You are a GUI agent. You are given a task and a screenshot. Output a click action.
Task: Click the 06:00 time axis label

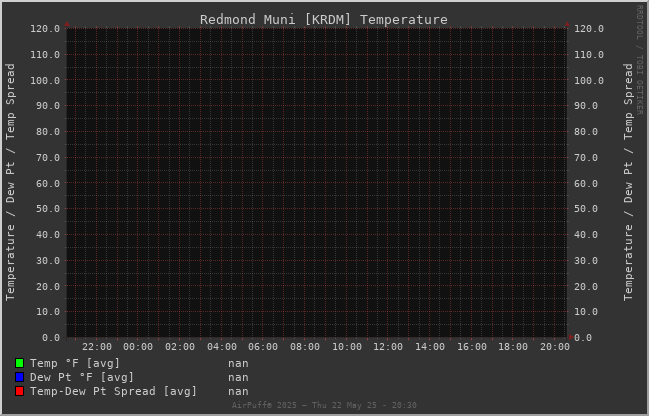tap(263, 347)
